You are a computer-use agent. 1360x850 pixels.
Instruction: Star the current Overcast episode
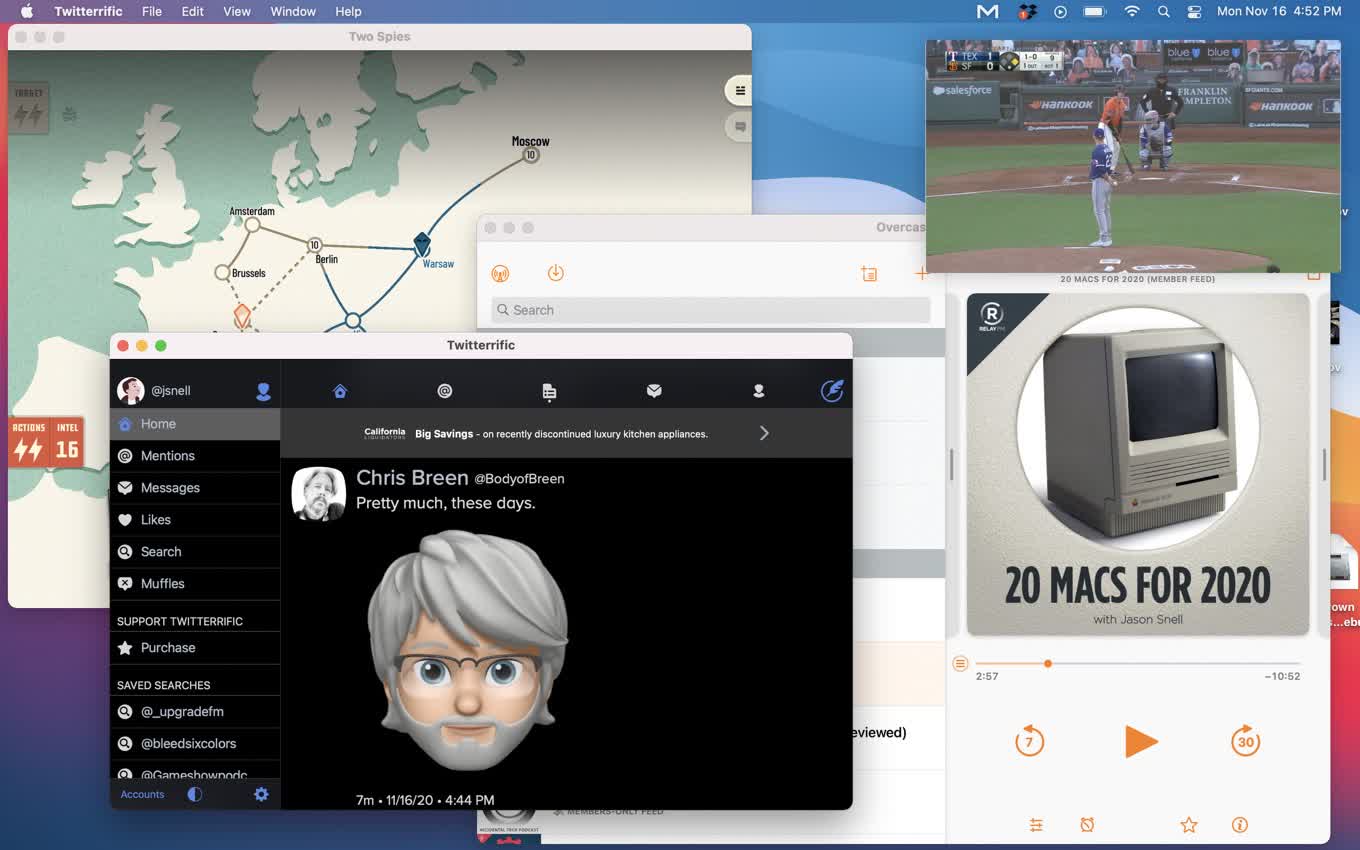[1189, 825]
